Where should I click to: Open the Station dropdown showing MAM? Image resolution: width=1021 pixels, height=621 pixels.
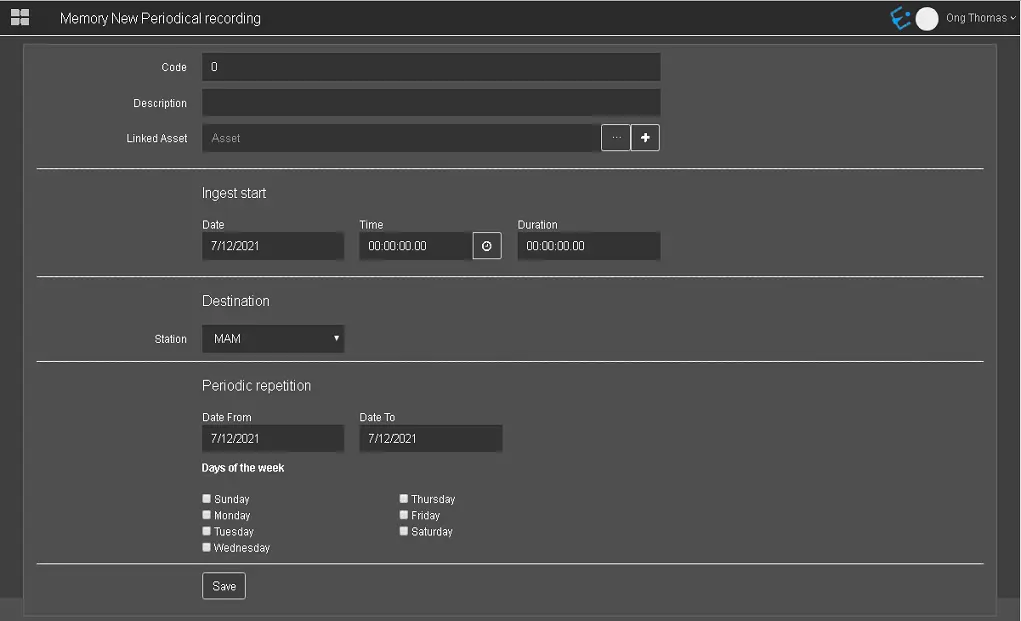(273, 339)
